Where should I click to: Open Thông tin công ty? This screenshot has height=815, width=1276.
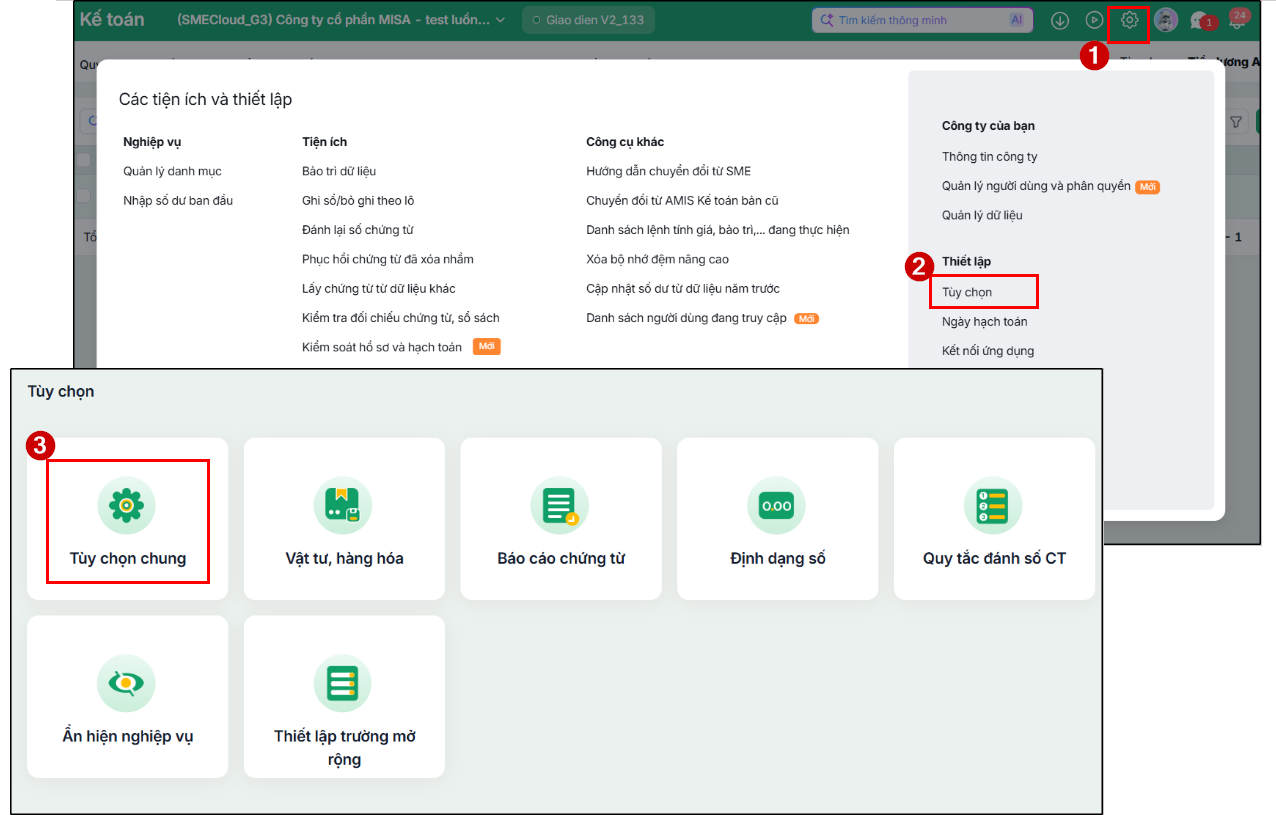coord(990,157)
